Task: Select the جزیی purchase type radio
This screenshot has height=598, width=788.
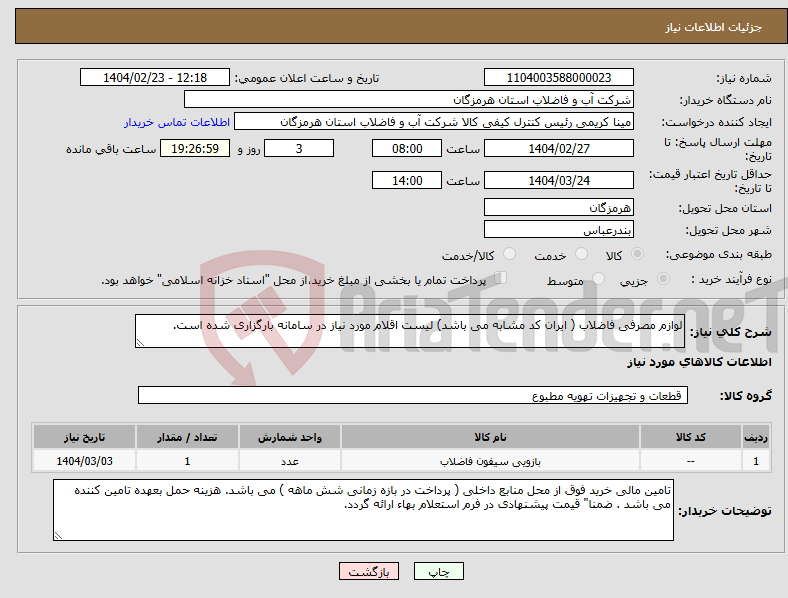Action: coord(663,279)
